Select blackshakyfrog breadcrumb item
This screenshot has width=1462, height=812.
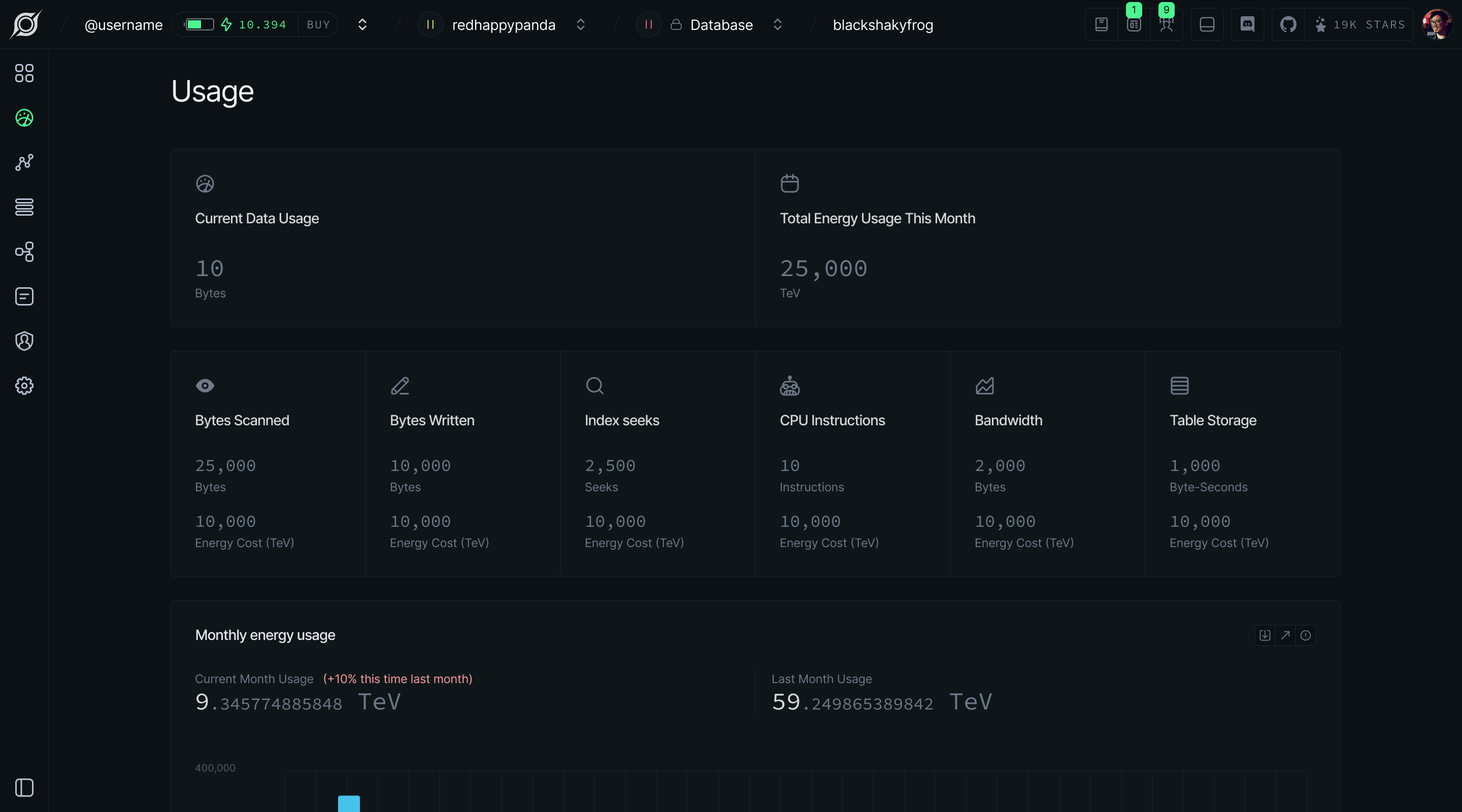pos(883,25)
